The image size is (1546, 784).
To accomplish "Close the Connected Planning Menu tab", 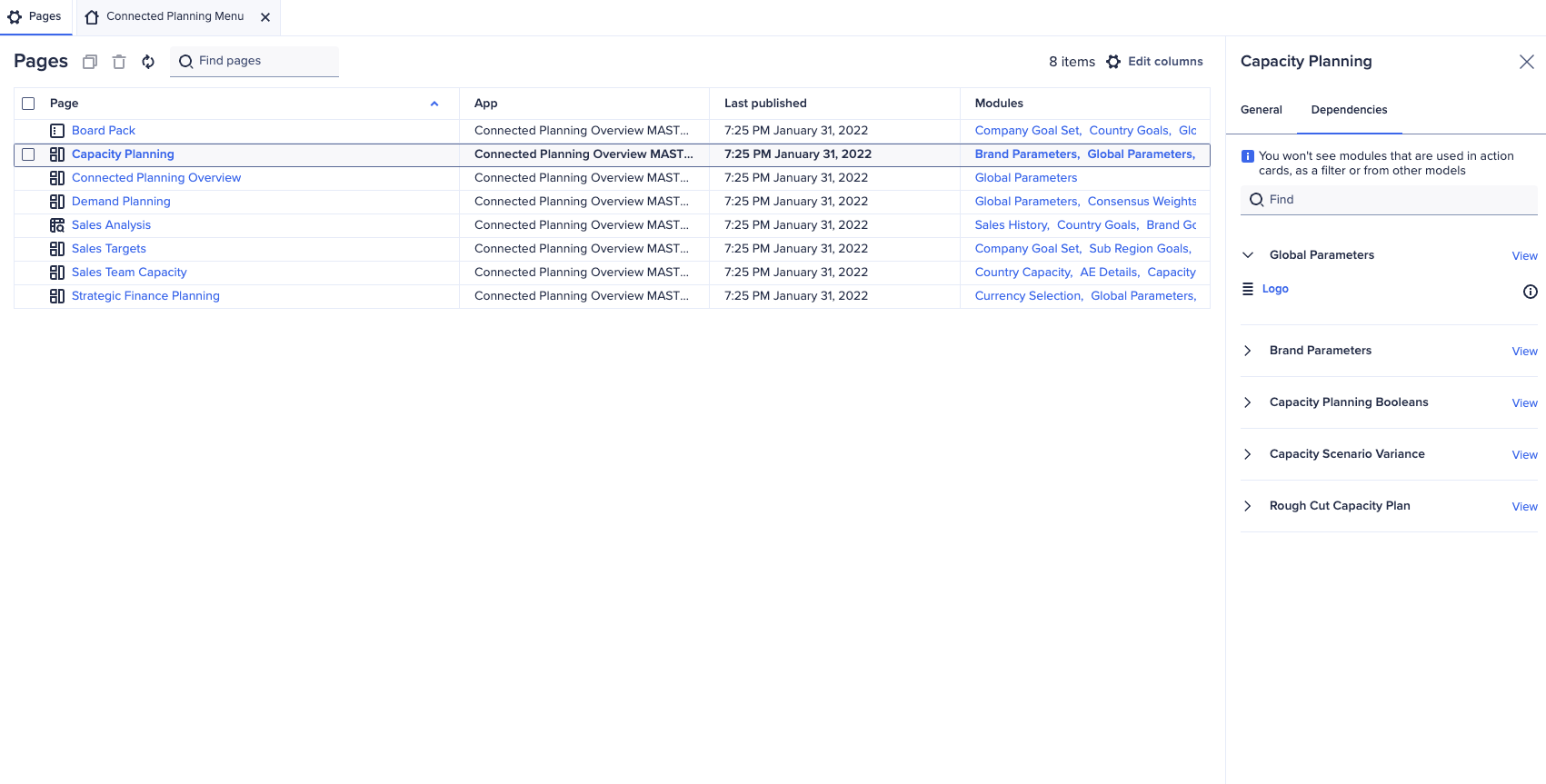I will 265,17.
